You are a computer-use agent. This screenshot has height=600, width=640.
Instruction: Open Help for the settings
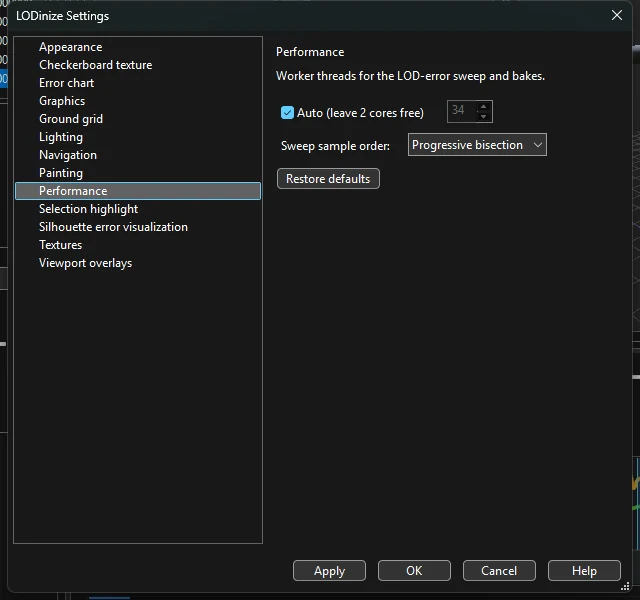584,571
